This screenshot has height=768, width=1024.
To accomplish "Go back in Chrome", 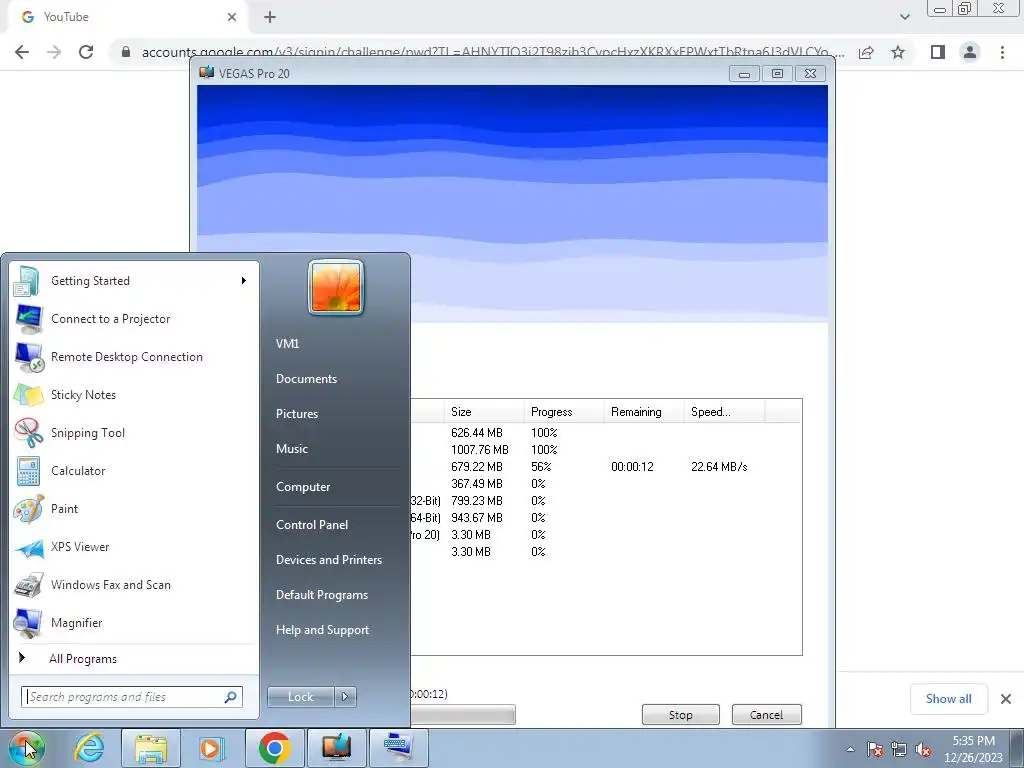I will point(22,52).
